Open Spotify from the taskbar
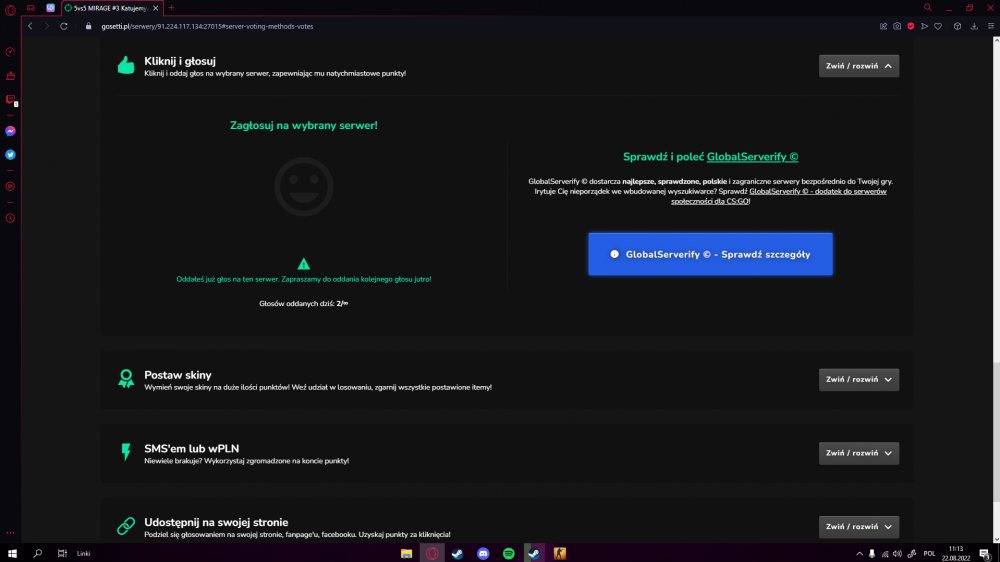The image size is (1000, 562). click(x=508, y=553)
